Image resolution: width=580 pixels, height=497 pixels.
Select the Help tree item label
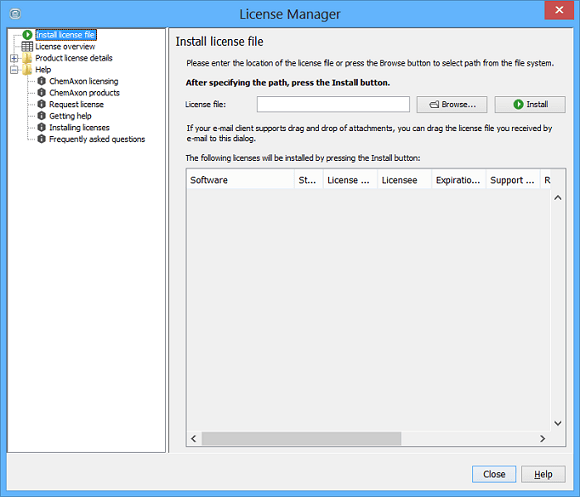43,70
